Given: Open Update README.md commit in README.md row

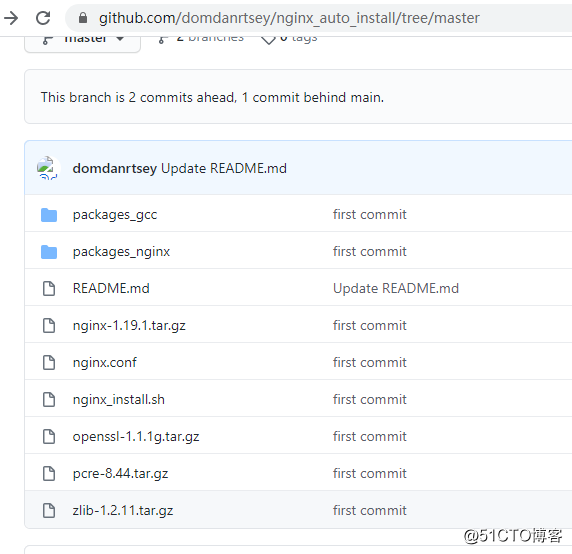Looking at the screenshot, I should (396, 288).
